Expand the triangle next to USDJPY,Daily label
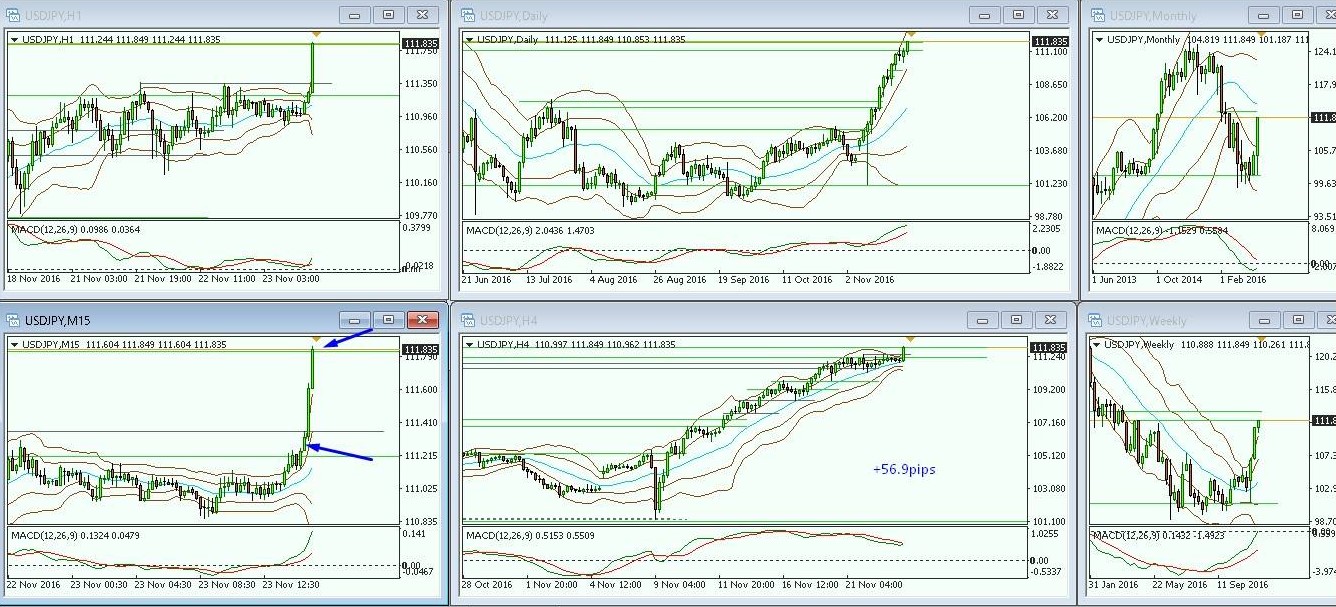This screenshot has height=607, width=1336. pos(469,39)
